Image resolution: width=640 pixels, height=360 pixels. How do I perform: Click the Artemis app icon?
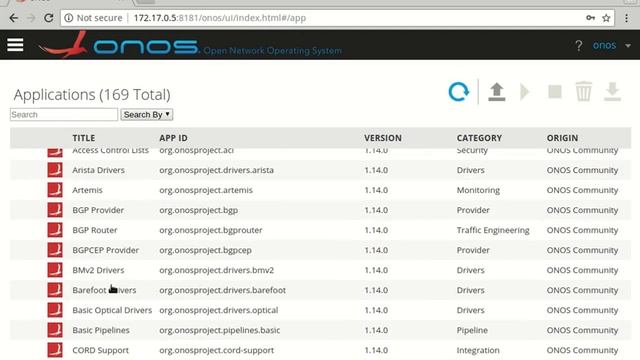point(55,190)
